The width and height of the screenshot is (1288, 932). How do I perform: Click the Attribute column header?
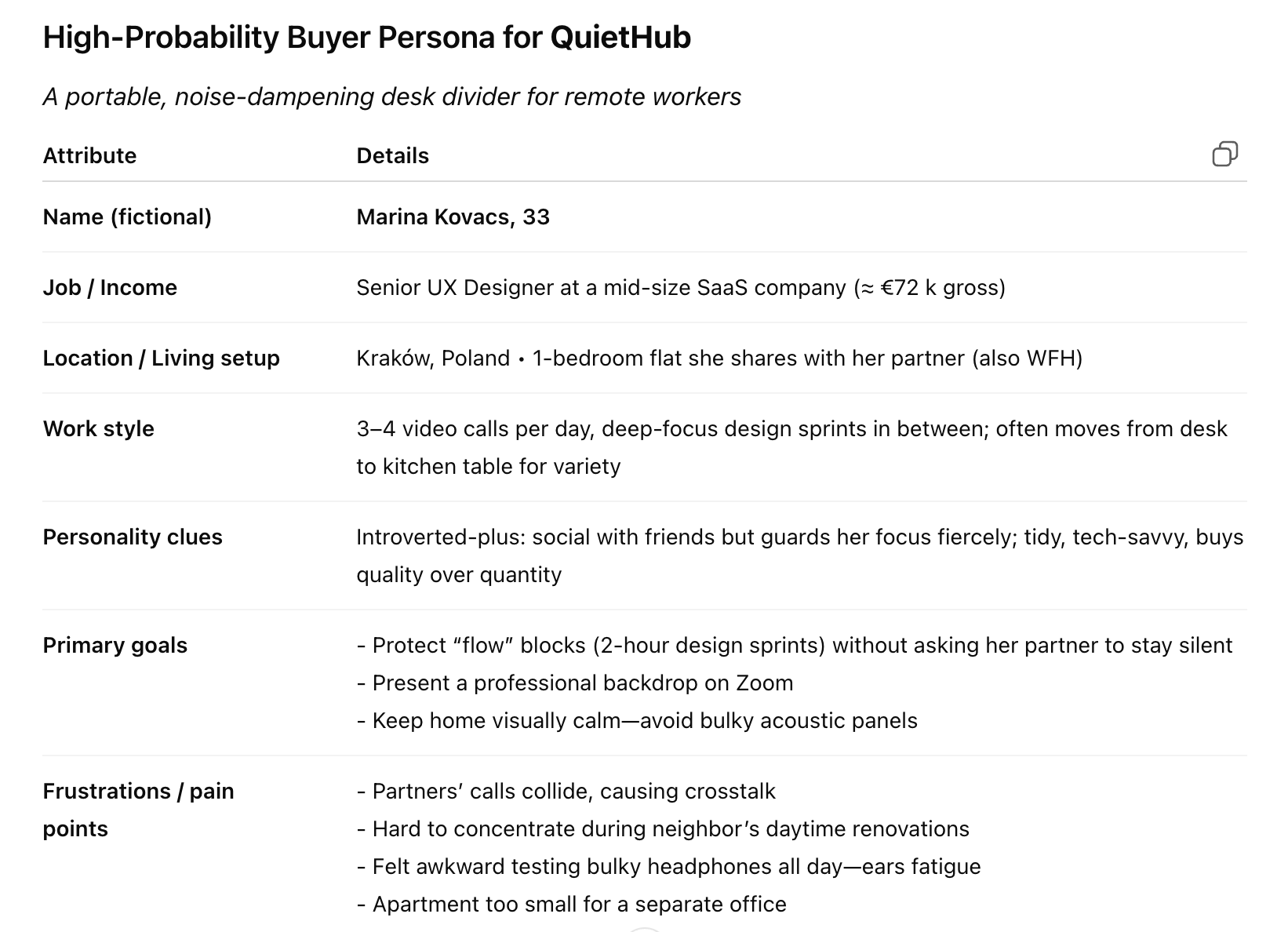point(89,155)
